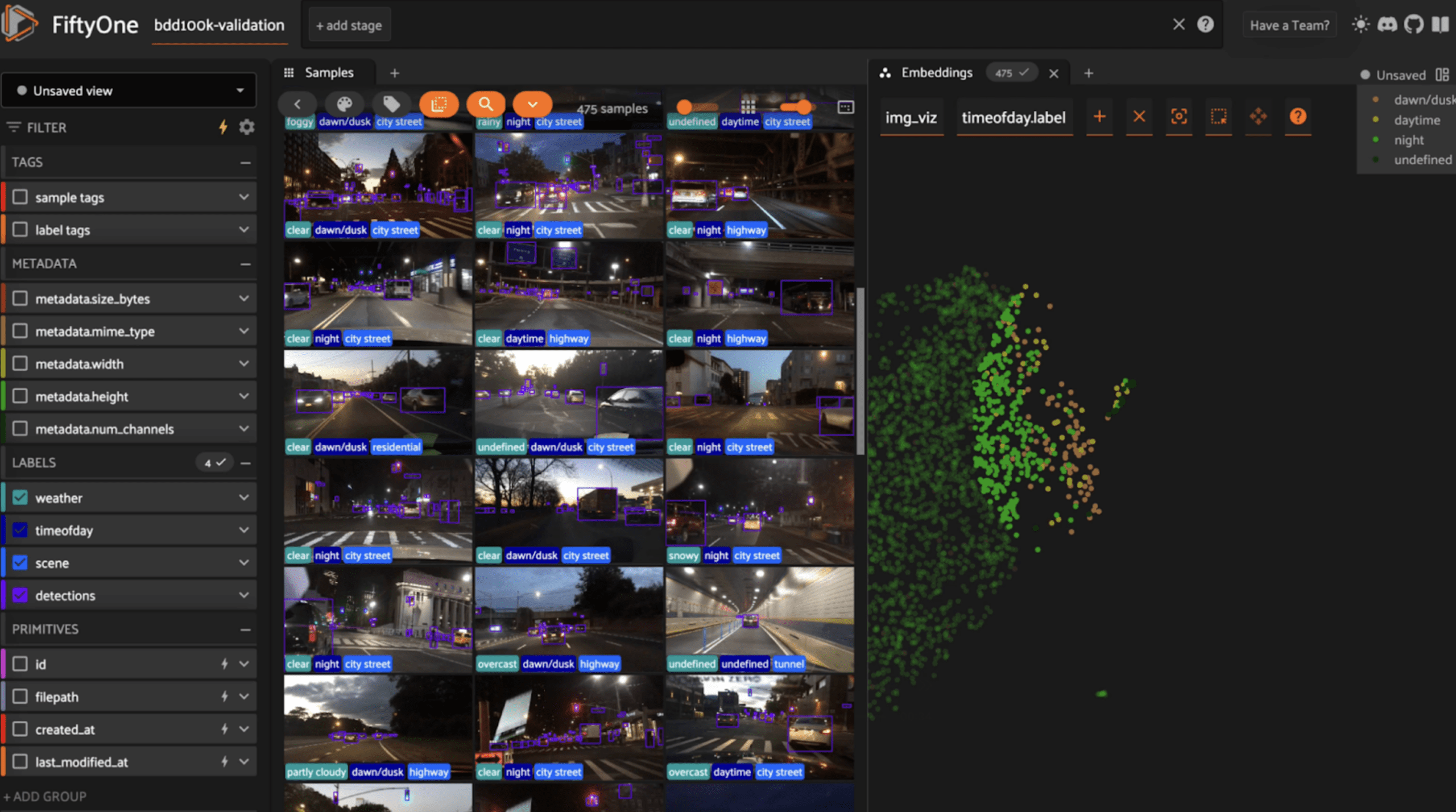Click the back arrow in samples toolbar
The width and height of the screenshot is (1456, 812).
pos(297,104)
